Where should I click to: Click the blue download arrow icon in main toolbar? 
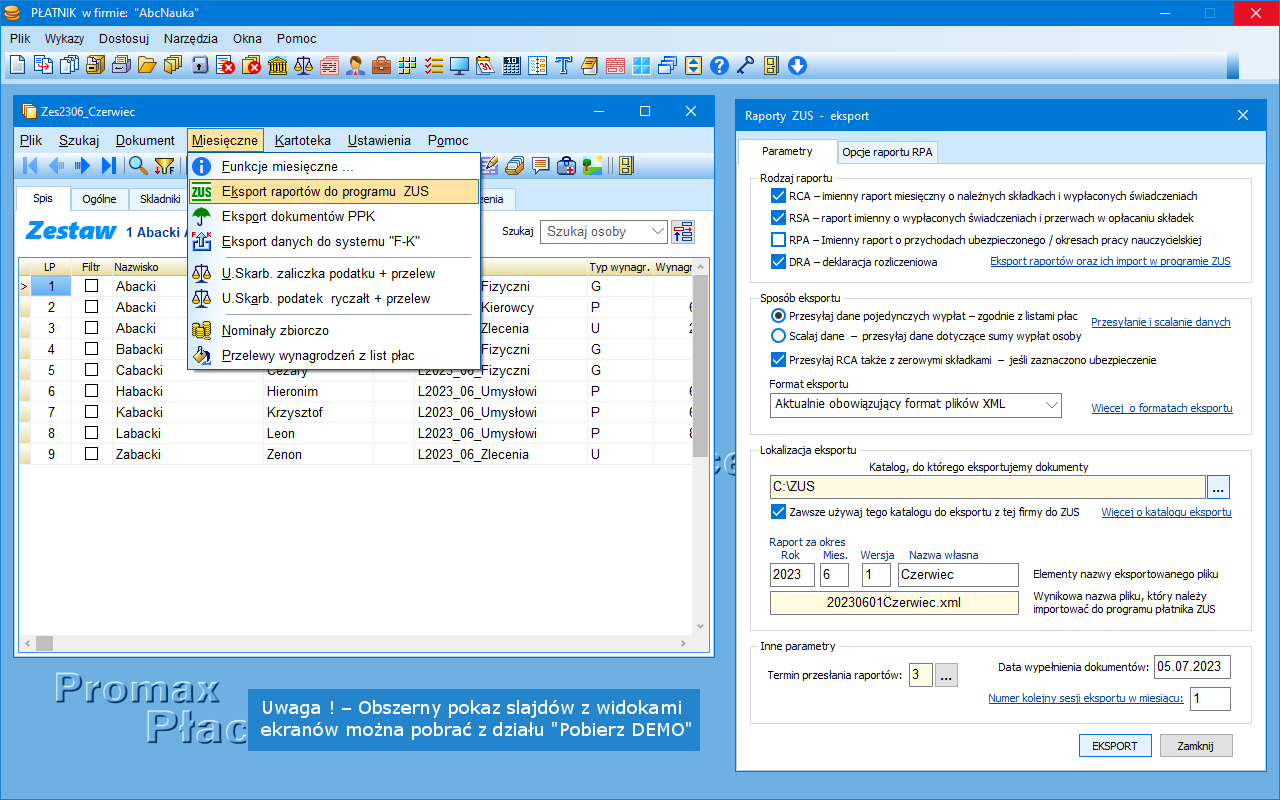pos(797,66)
